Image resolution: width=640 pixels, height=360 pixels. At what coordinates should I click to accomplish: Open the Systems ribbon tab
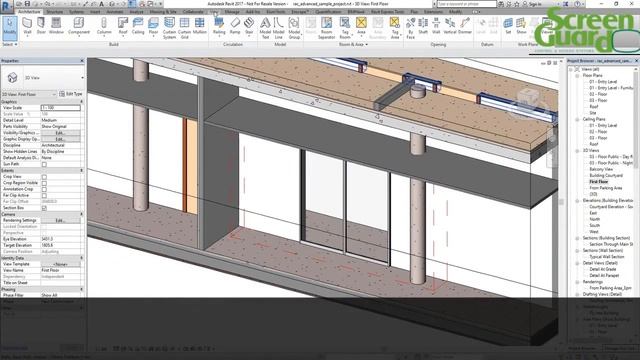tap(76, 12)
